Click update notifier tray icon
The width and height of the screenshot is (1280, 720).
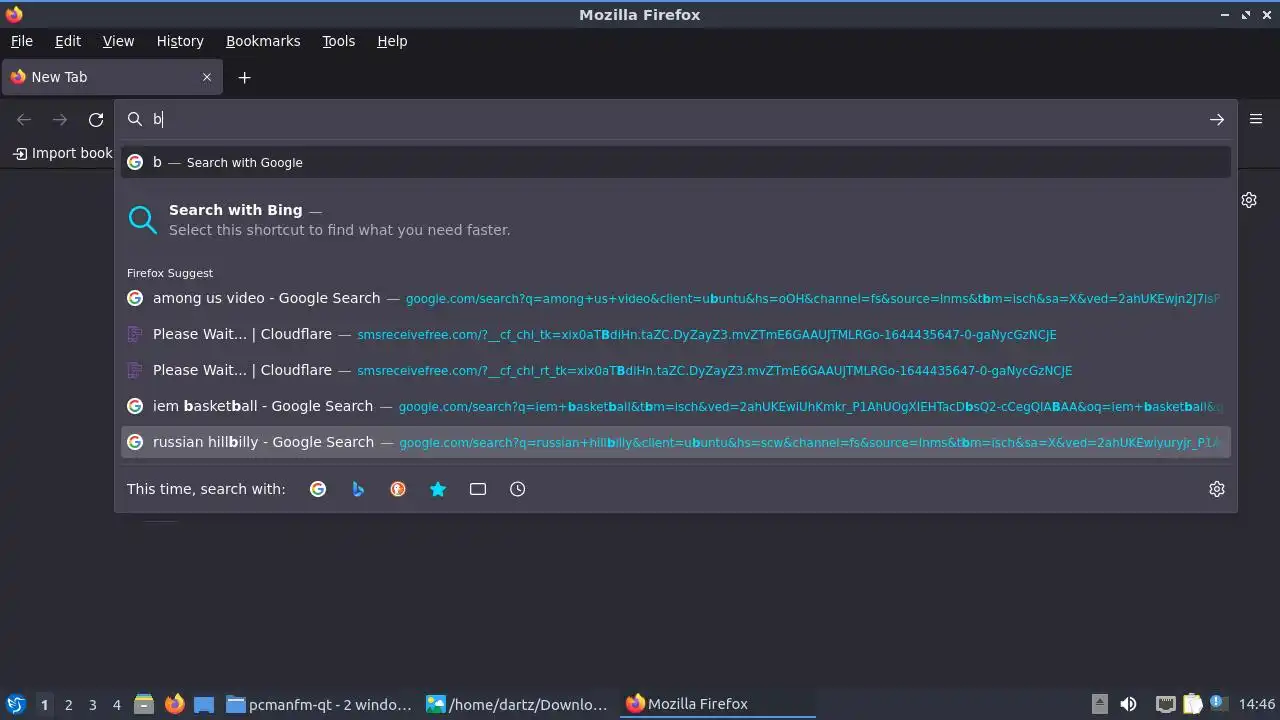tap(1218, 704)
